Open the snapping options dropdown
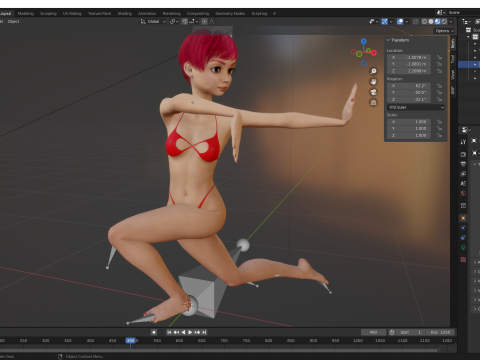This screenshot has width=480, height=360. (194, 22)
